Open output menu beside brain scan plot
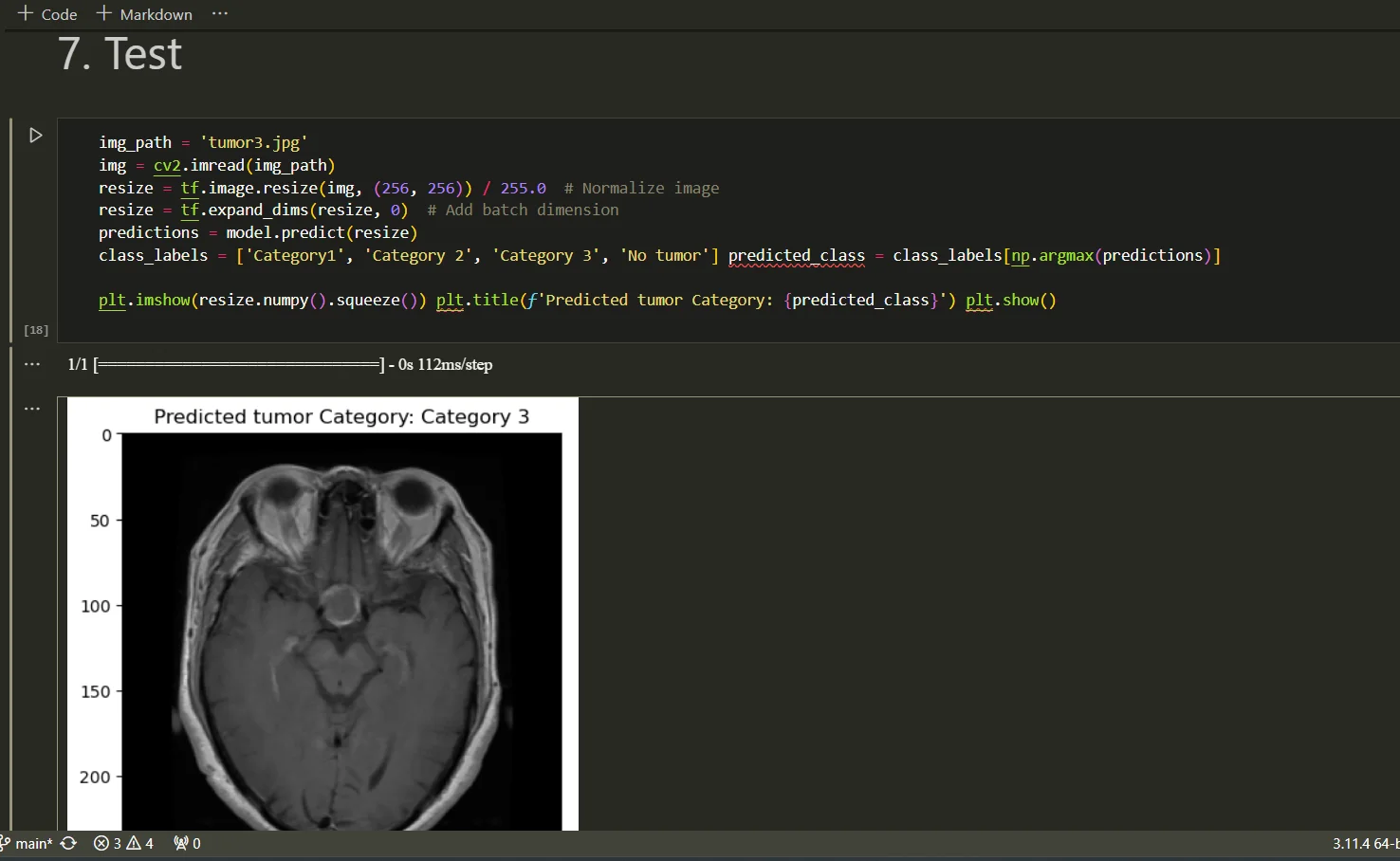The width and height of the screenshot is (1400, 861). 32,409
